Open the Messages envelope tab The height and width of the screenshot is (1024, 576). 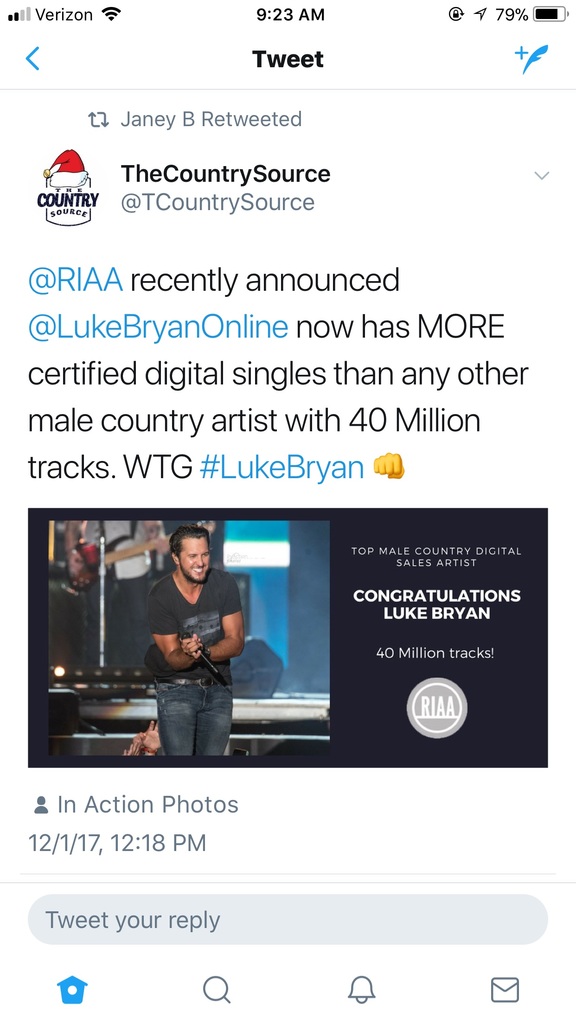[x=505, y=989]
